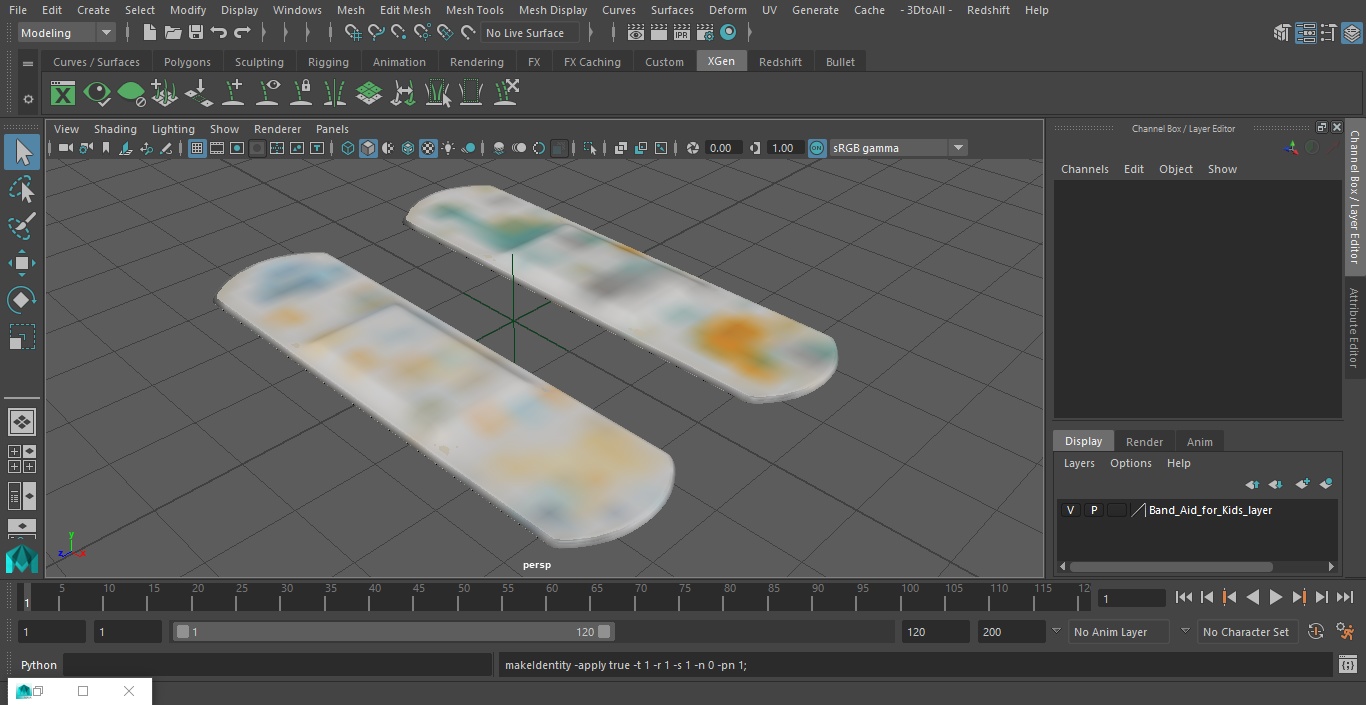
Task: Play animation forwards button
Action: [x=1276, y=597]
